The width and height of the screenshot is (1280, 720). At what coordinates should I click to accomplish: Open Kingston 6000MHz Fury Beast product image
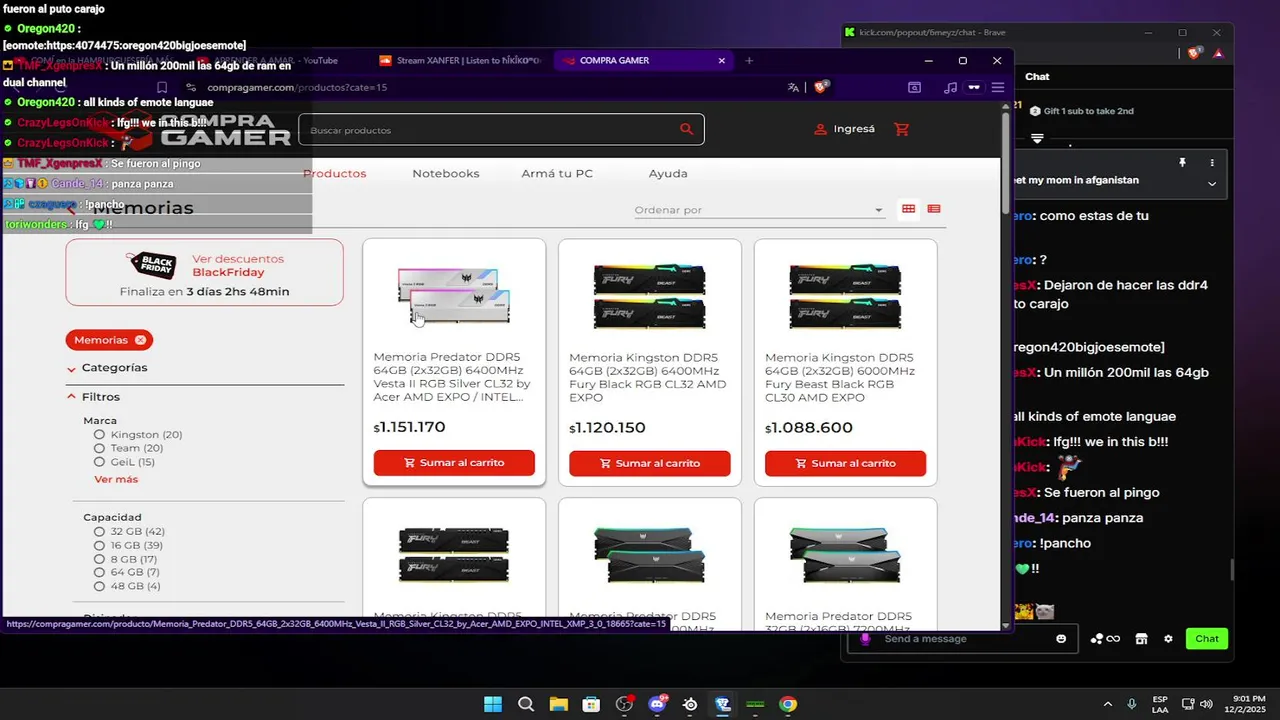point(845,295)
